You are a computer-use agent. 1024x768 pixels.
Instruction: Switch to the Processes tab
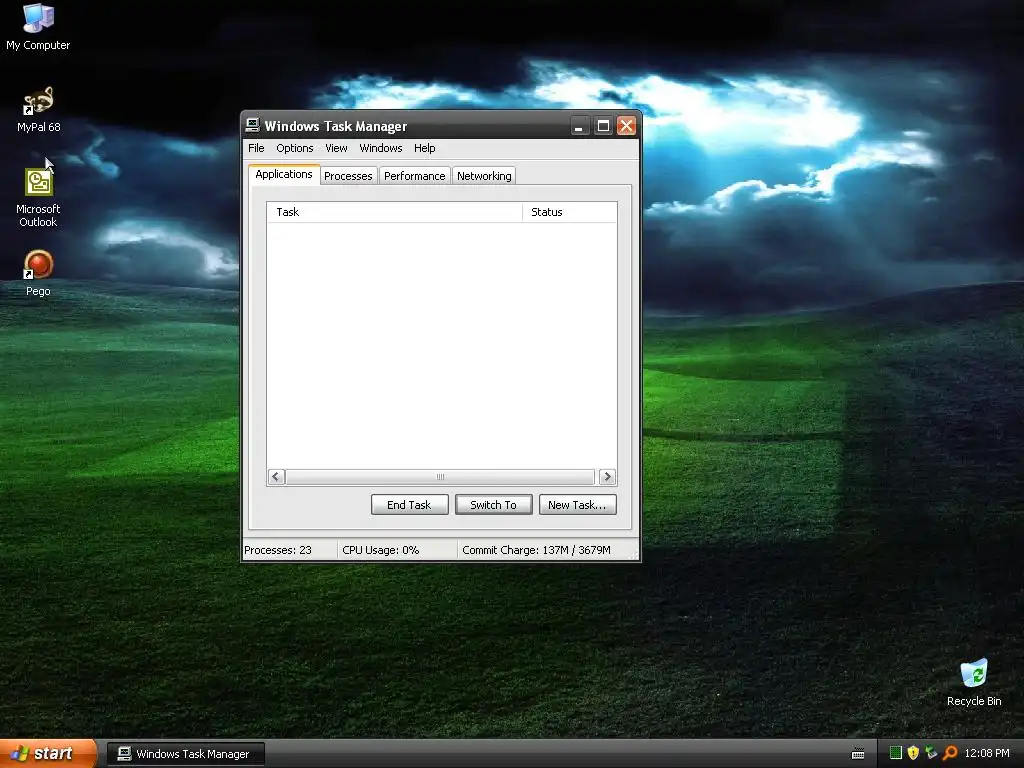pyautogui.click(x=348, y=176)
